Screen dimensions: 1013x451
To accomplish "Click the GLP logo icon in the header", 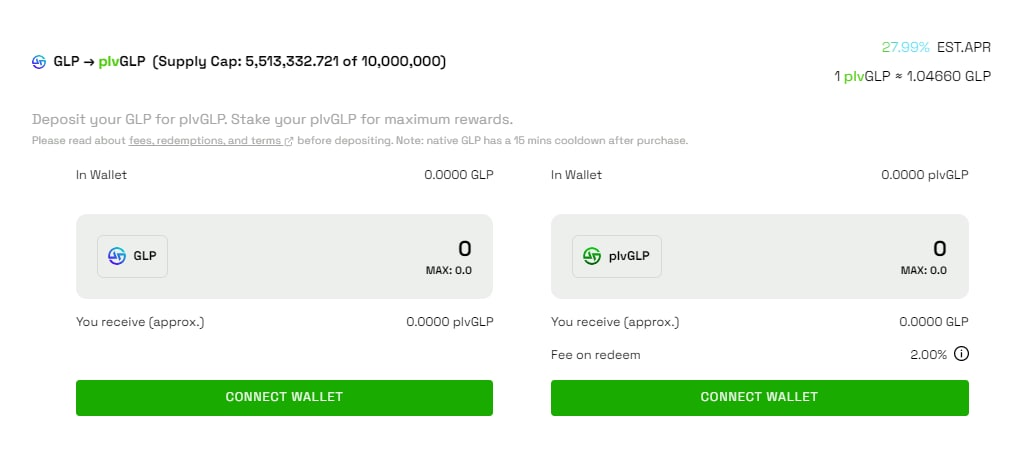I will click(x=39, y=62).
